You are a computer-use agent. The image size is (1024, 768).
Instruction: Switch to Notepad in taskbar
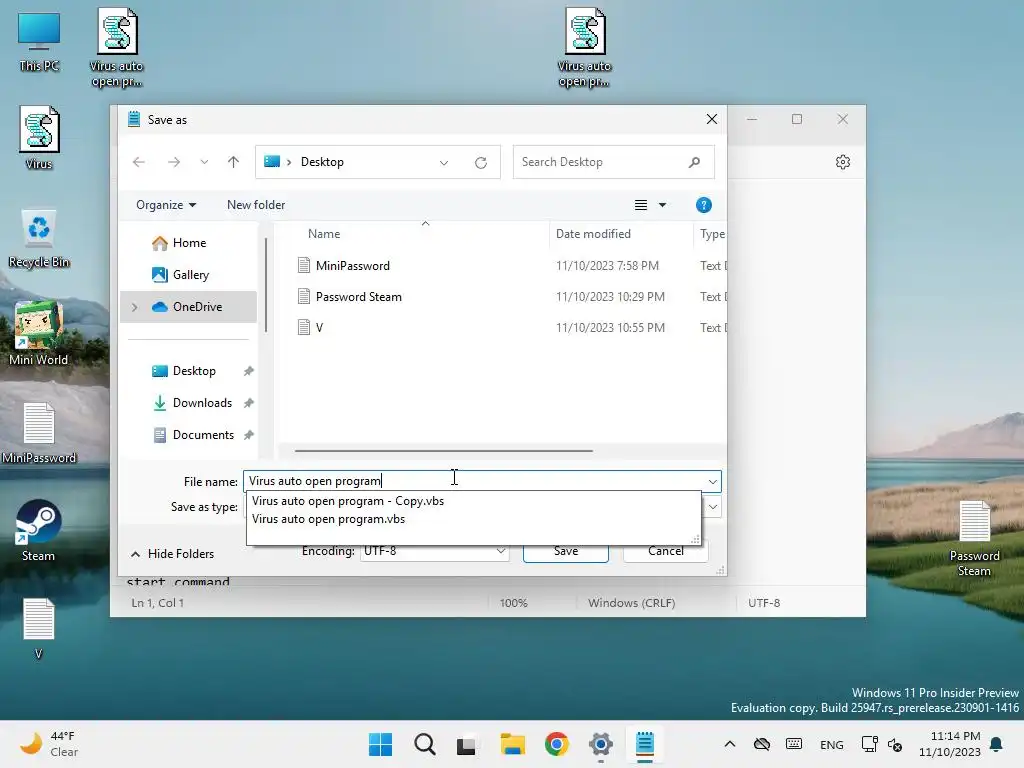(645, 744)
